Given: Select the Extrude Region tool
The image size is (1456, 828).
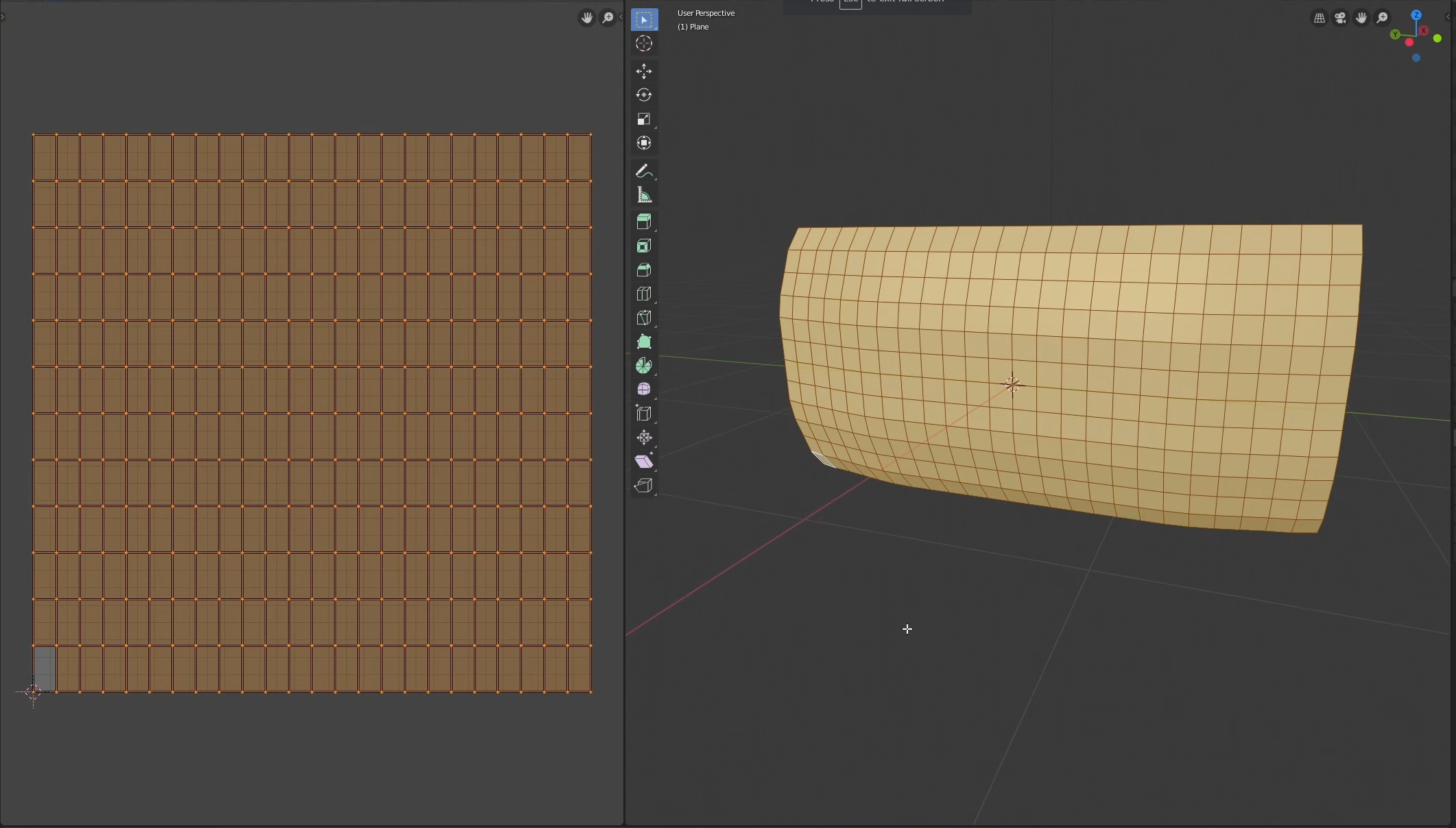Looking at the screenshot, I should 644,221.
